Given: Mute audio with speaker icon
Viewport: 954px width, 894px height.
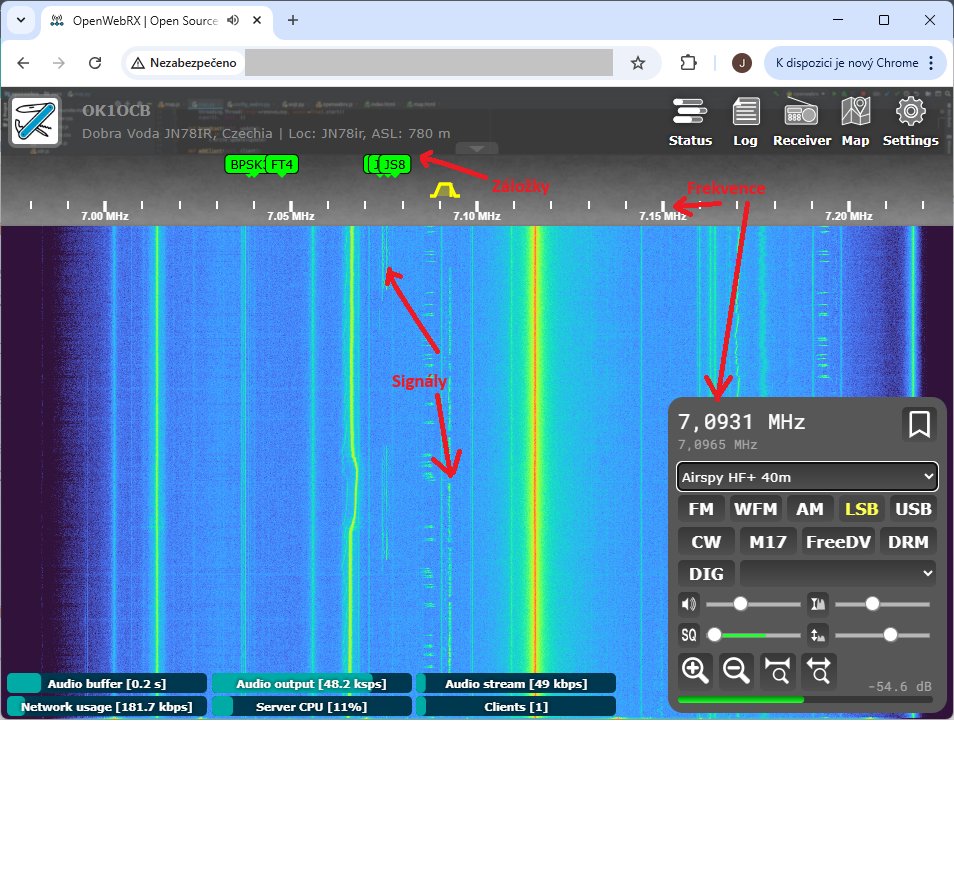Looking at the screenshot, I should coord(688,604).
